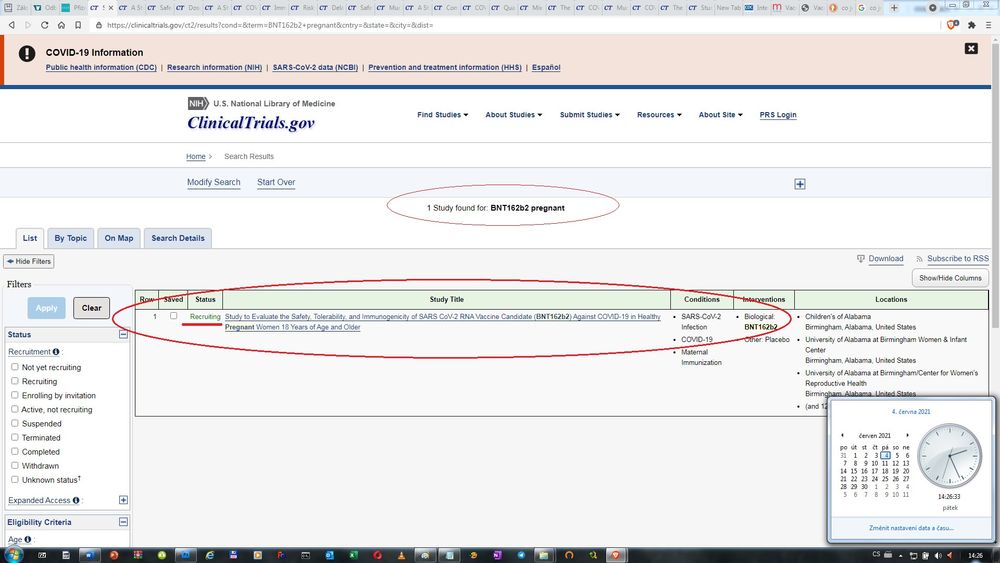Viewport: 1000px width, 563px height.
Task: Click the browser forward arrow
Action: pyautogui.click(x=27, y=25)
